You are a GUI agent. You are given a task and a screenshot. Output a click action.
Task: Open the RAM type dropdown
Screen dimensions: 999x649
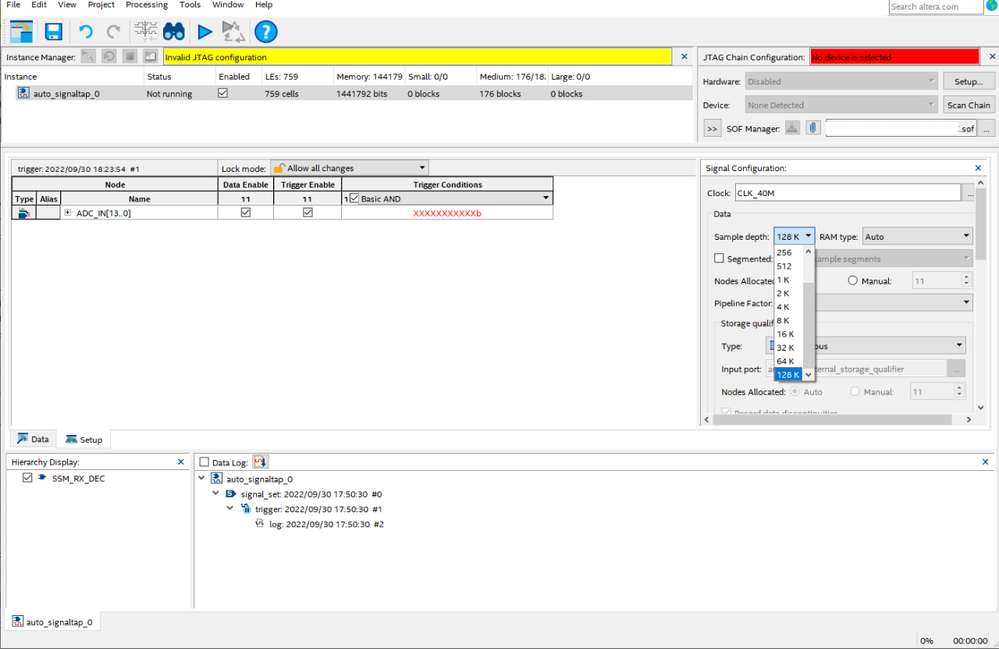pos(917,237)
